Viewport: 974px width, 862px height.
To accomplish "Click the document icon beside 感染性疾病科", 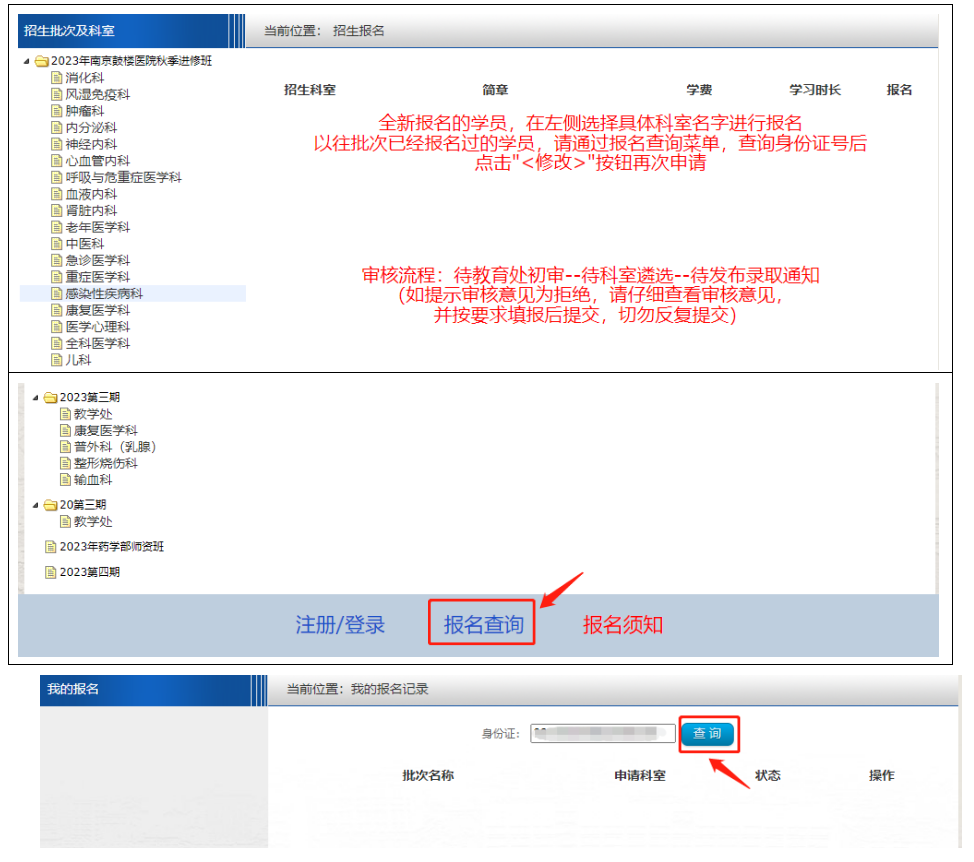I will pyautogui.click(x=57, y=293).
